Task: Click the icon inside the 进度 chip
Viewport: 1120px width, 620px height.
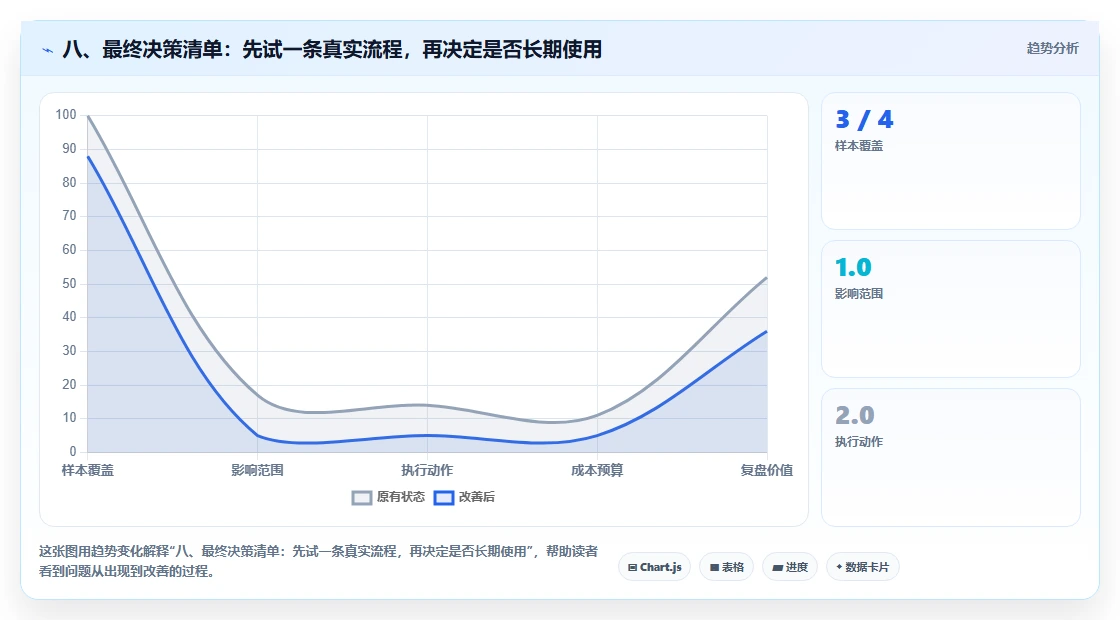Action: [778, 568]
